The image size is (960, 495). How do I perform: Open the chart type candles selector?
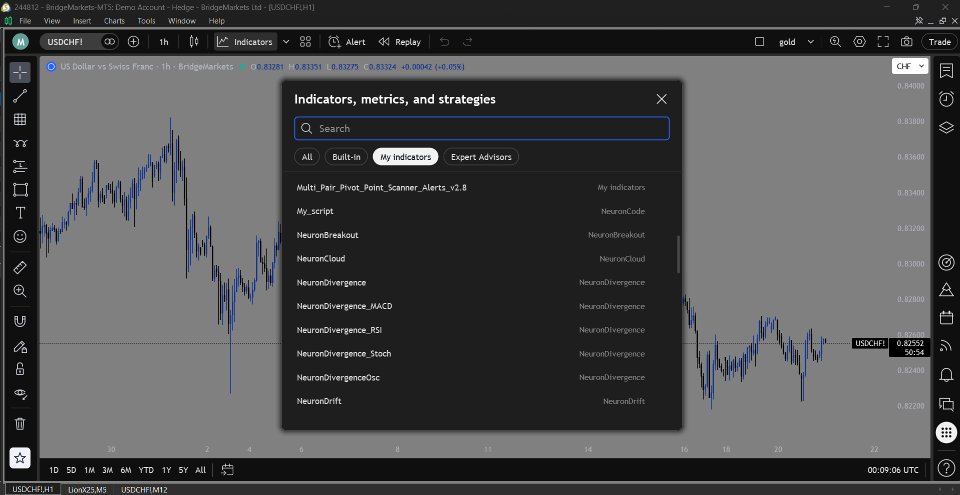pos(194,42)
